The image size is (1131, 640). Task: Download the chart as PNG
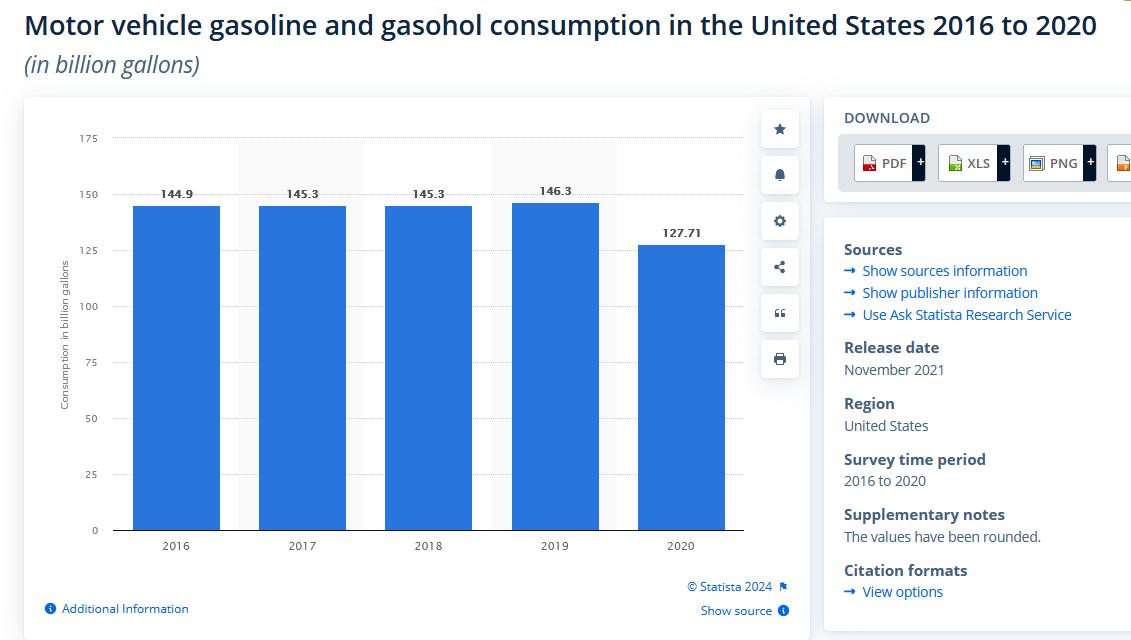coord(1053,163)
